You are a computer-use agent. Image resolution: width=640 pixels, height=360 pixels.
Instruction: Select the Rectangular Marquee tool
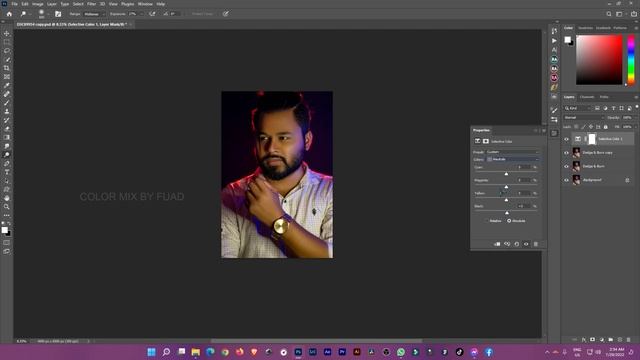7,42
